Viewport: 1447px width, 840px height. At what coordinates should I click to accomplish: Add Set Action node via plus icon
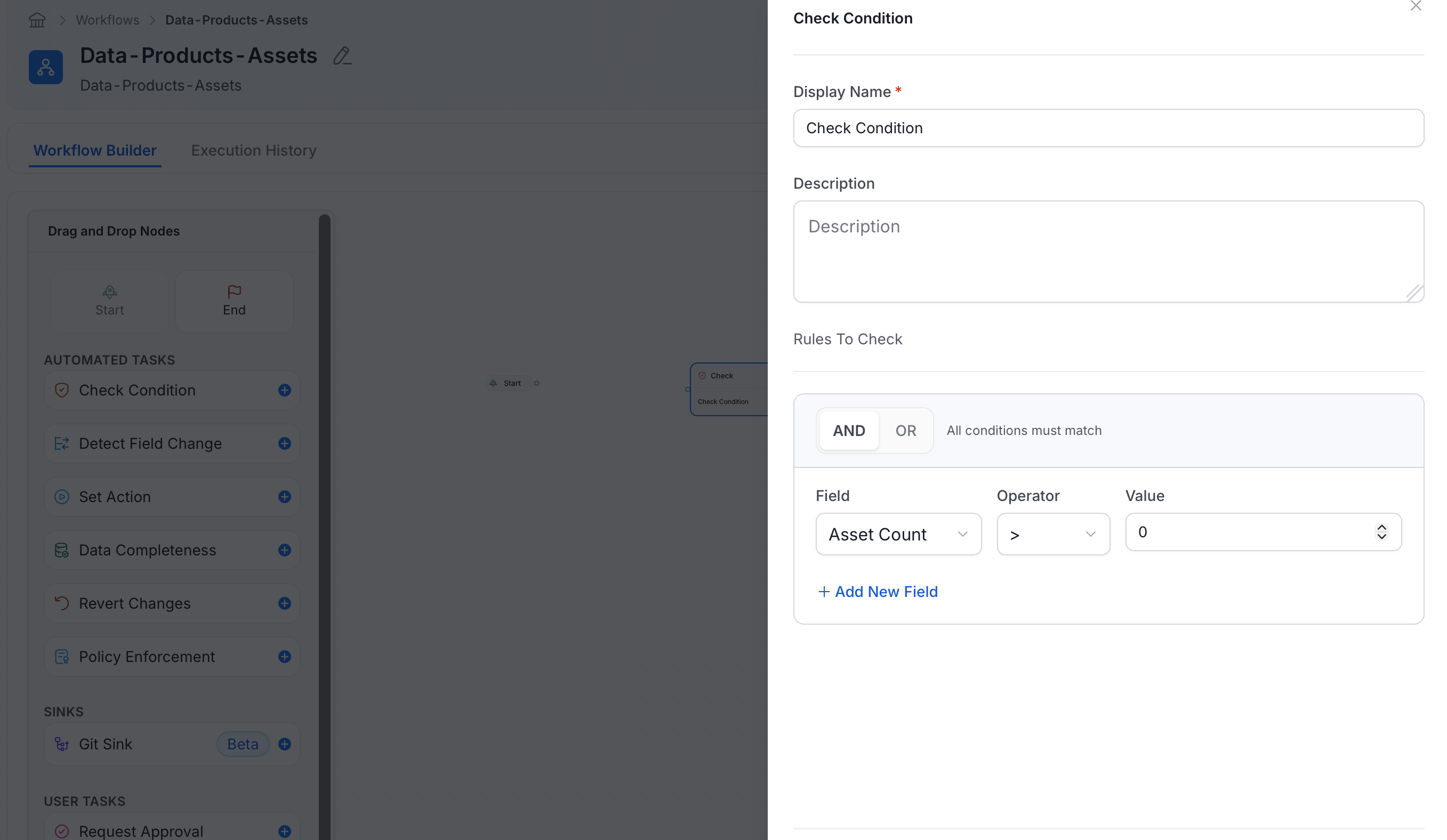pos(284,497)
